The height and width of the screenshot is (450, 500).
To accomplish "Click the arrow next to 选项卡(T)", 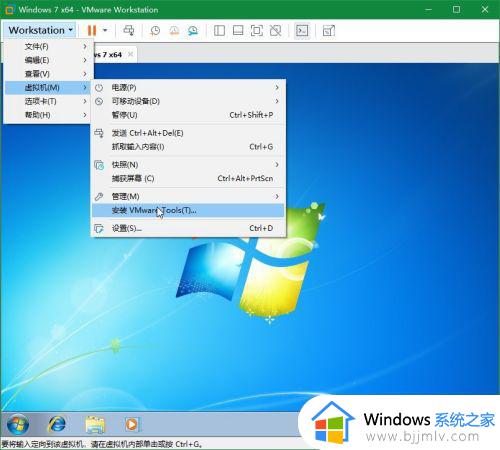I will click(x=85, y=101).
